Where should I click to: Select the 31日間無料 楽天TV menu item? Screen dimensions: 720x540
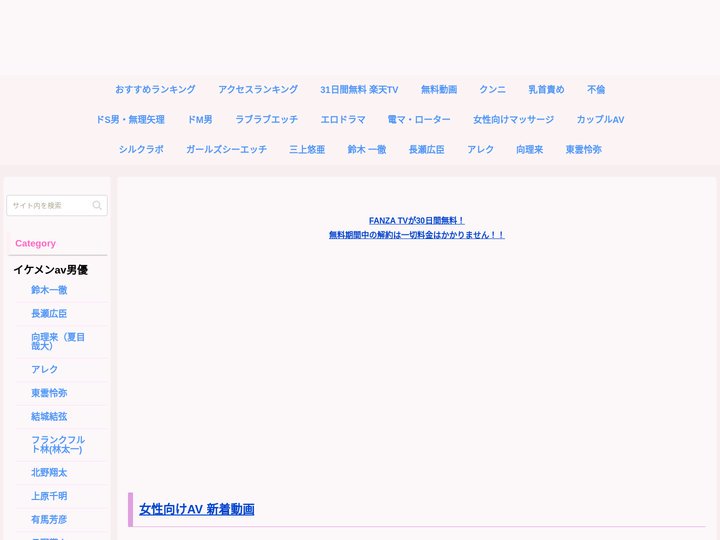[359, 90]
